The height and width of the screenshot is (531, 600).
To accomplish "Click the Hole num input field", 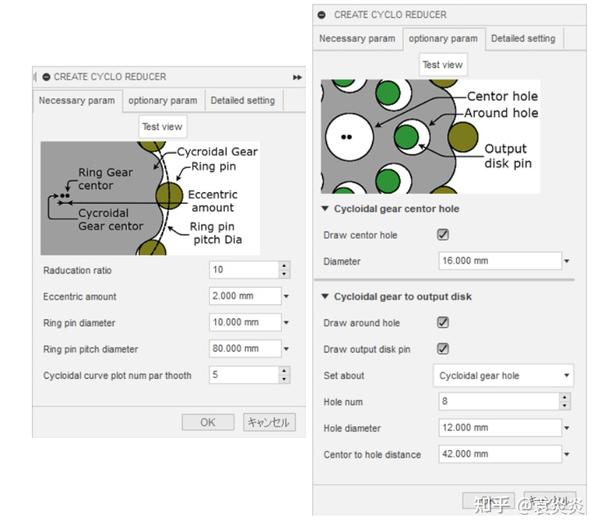I will 497,401.
